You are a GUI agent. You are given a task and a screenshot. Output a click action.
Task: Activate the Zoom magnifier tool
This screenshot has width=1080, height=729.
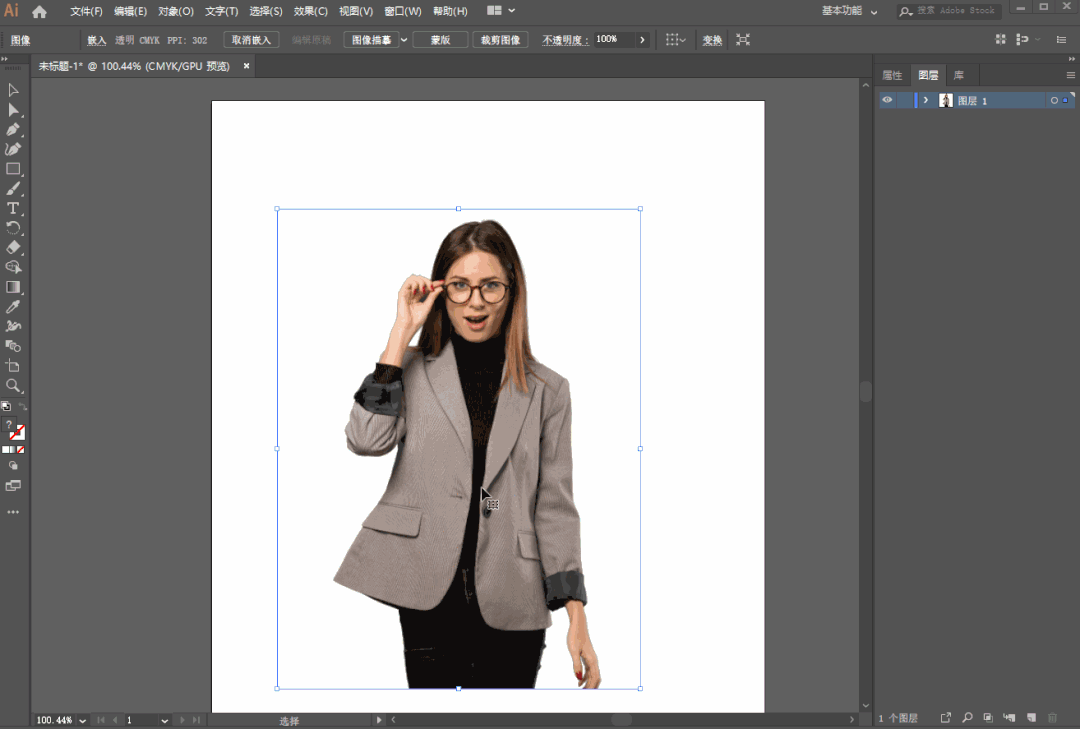(13, 385)
